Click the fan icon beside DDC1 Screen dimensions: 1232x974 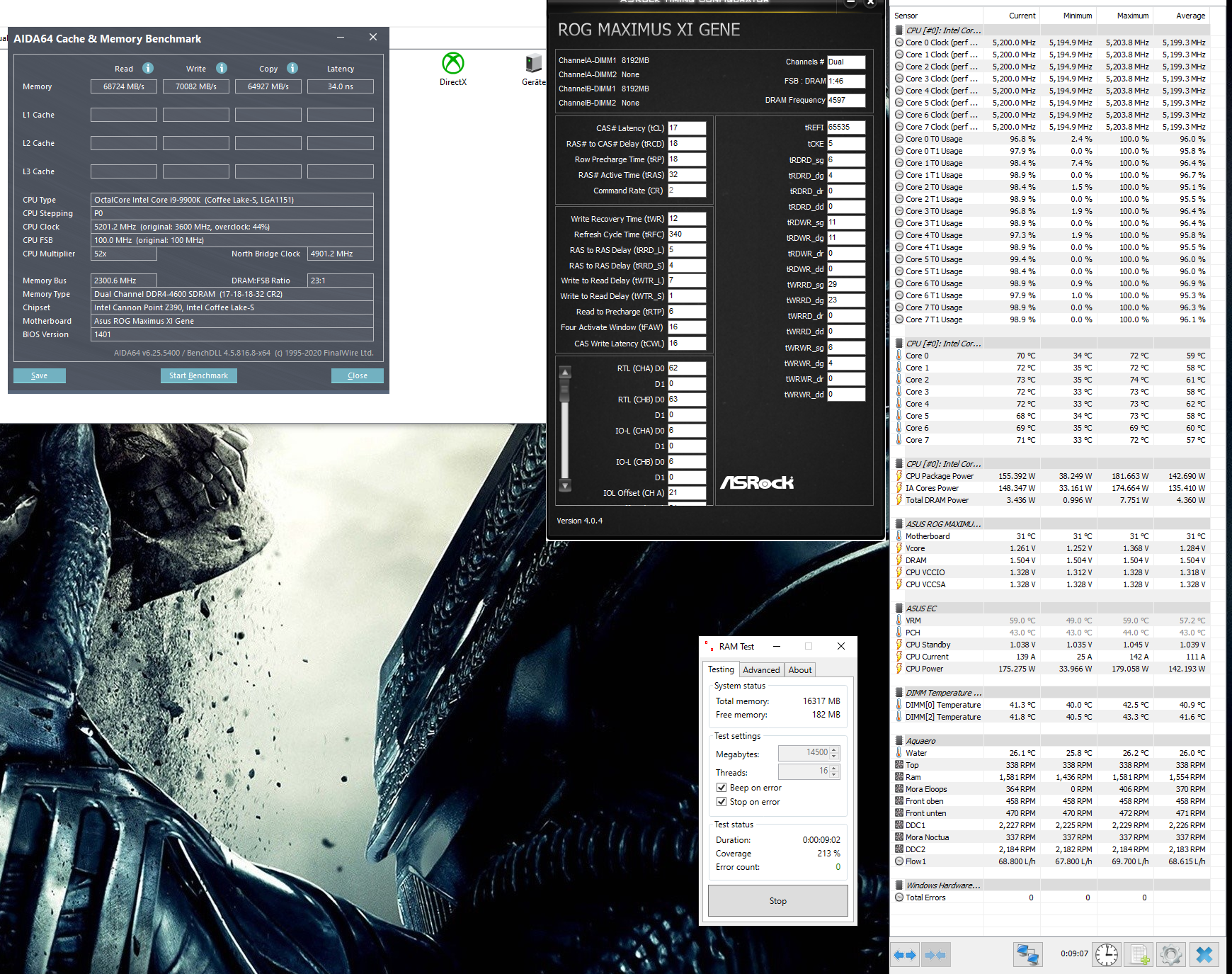coord(899,825)
